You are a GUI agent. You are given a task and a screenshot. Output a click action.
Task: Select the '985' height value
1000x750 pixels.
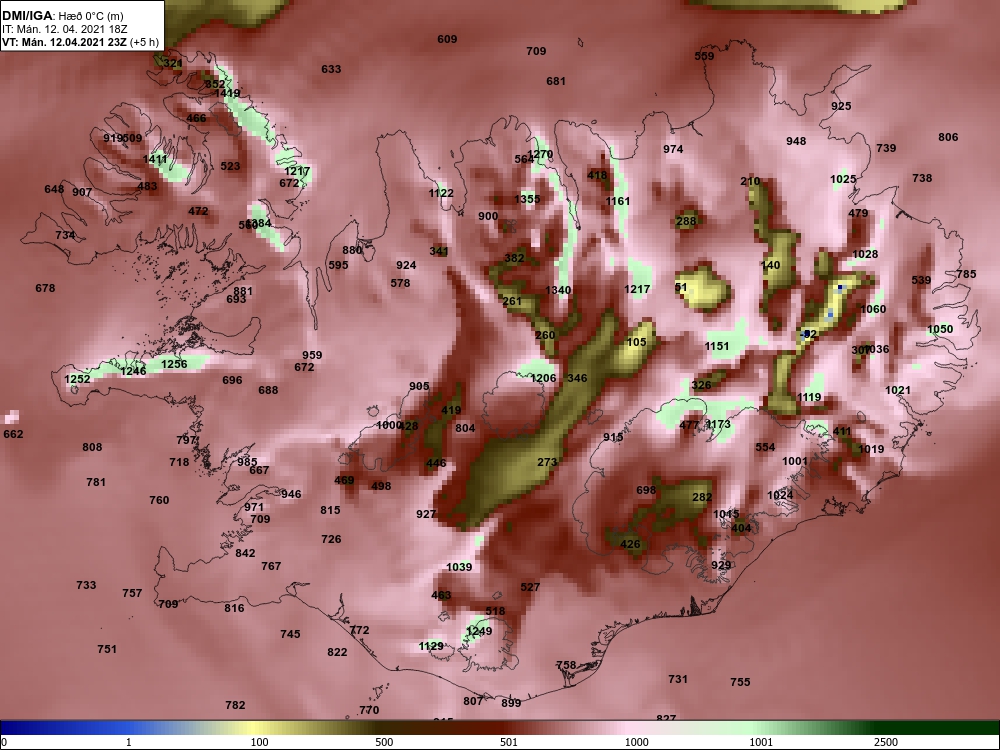click(x=247, y=462)
